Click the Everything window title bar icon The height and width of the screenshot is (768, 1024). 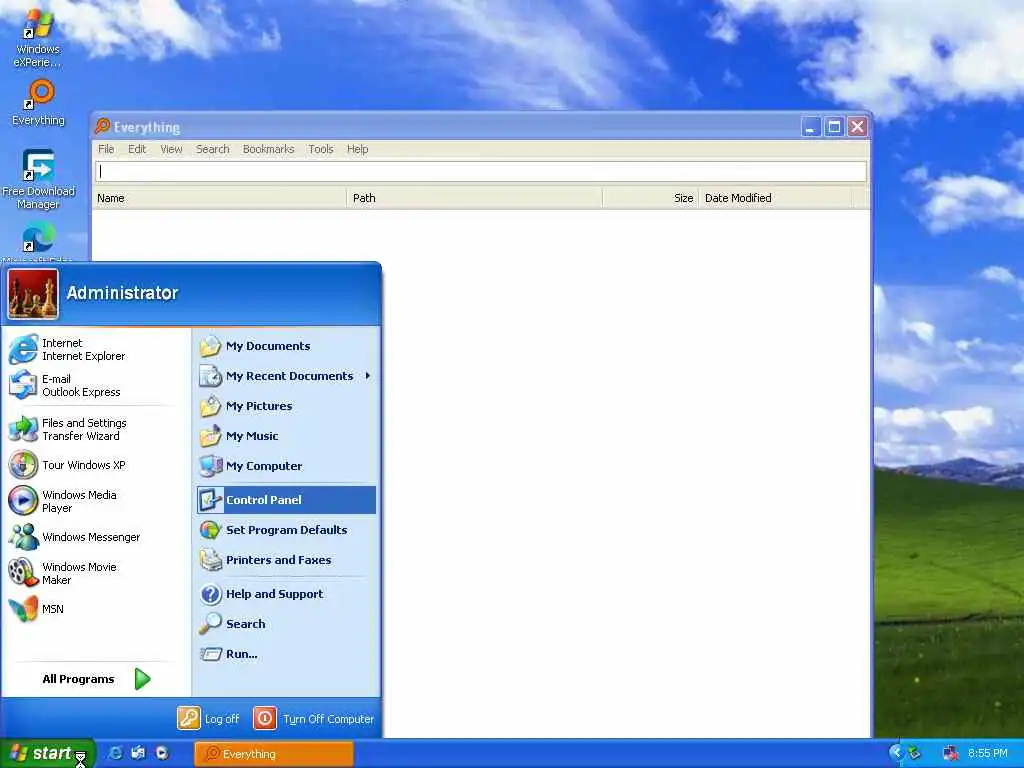click(103, 126)
